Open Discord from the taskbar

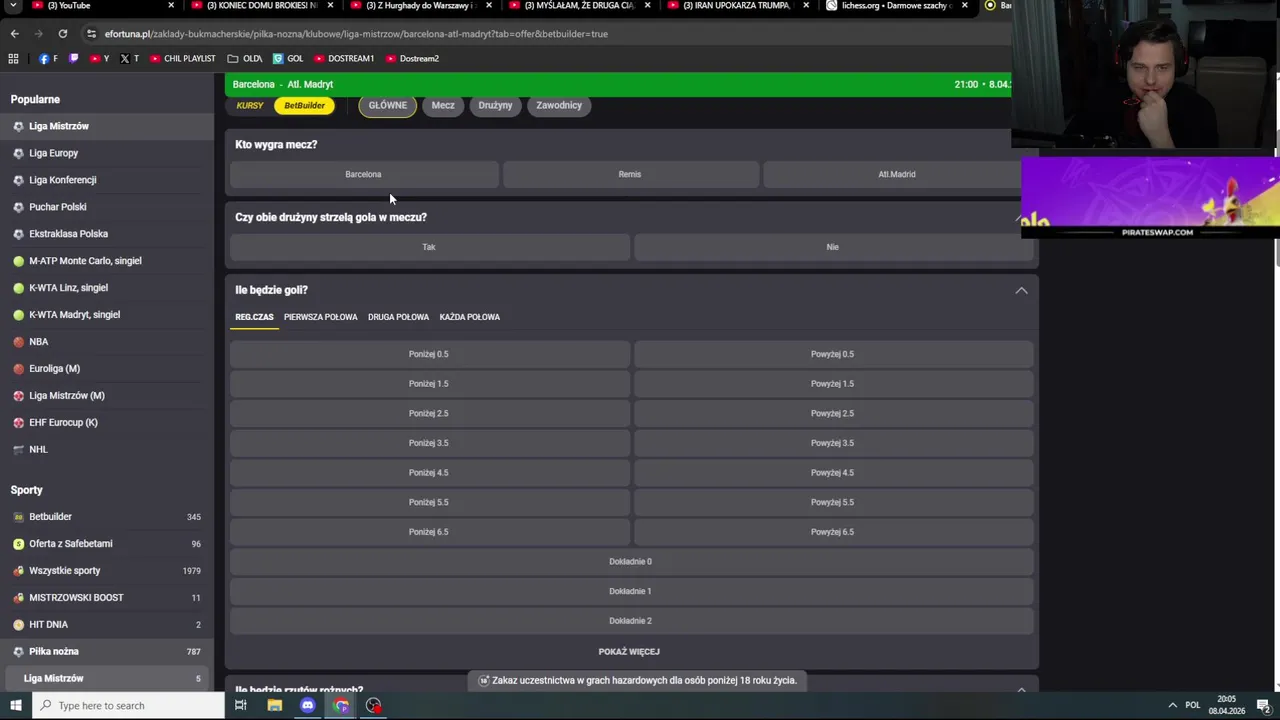point(307,705)
